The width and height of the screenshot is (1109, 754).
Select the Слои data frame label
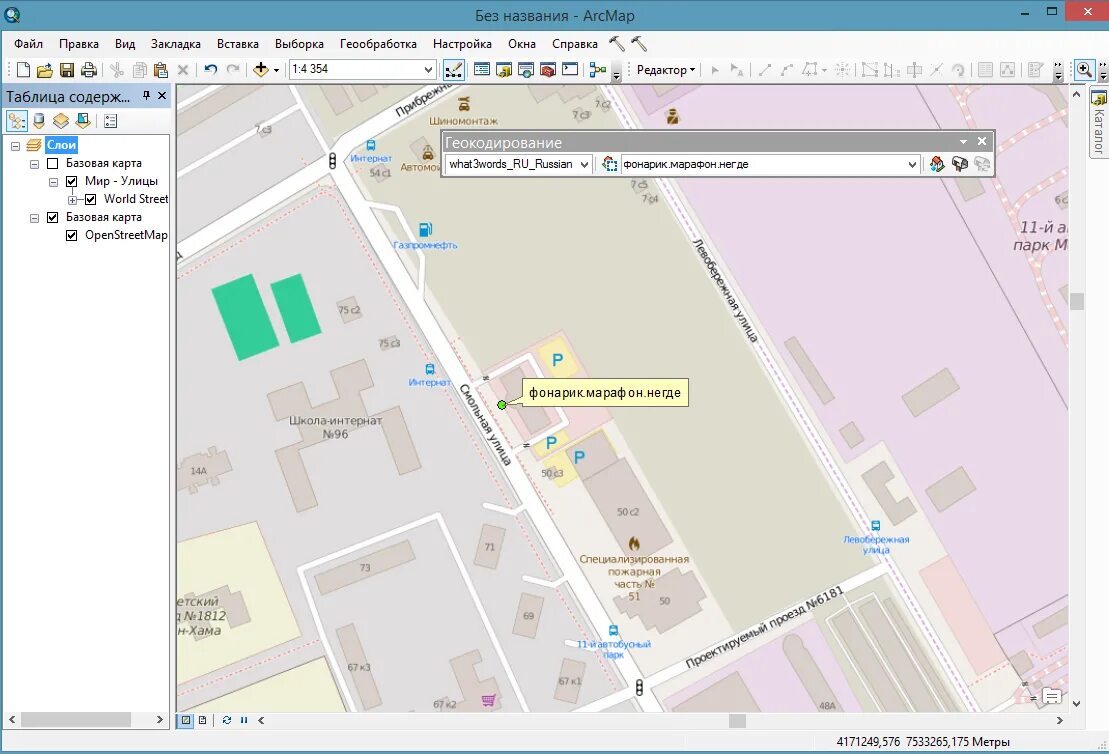61,145
